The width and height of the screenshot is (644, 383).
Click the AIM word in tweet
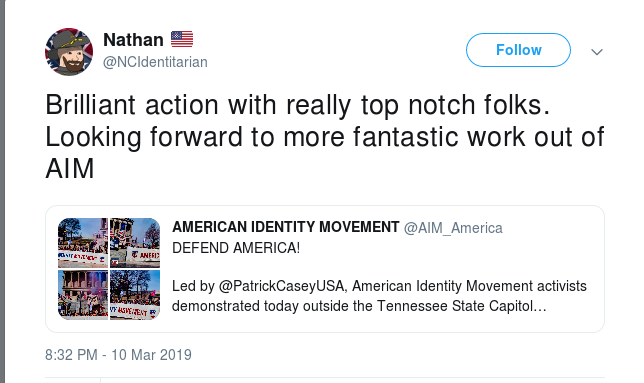click(70, 169)
